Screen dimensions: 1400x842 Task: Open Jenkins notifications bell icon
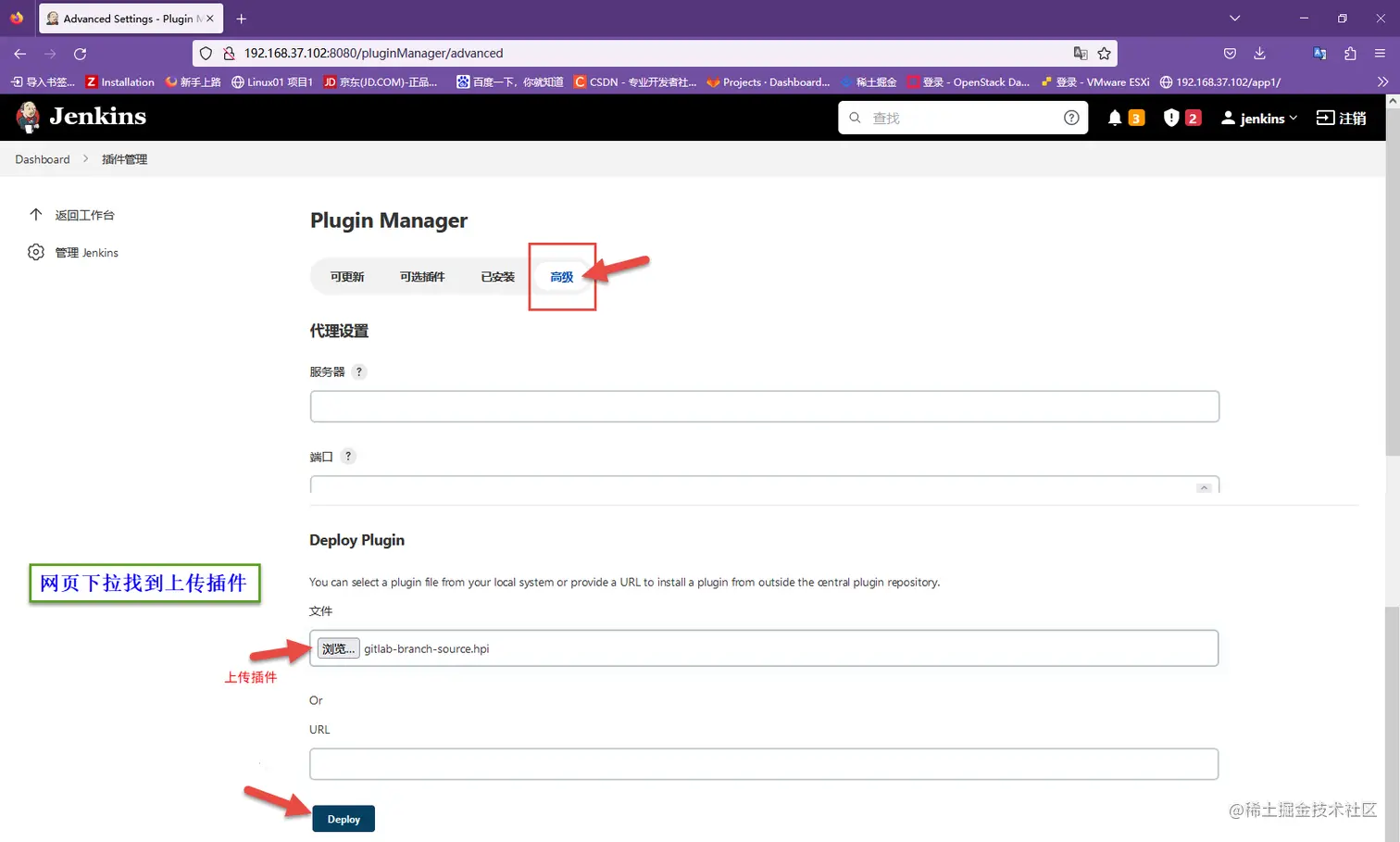(x=1115, y=118)
